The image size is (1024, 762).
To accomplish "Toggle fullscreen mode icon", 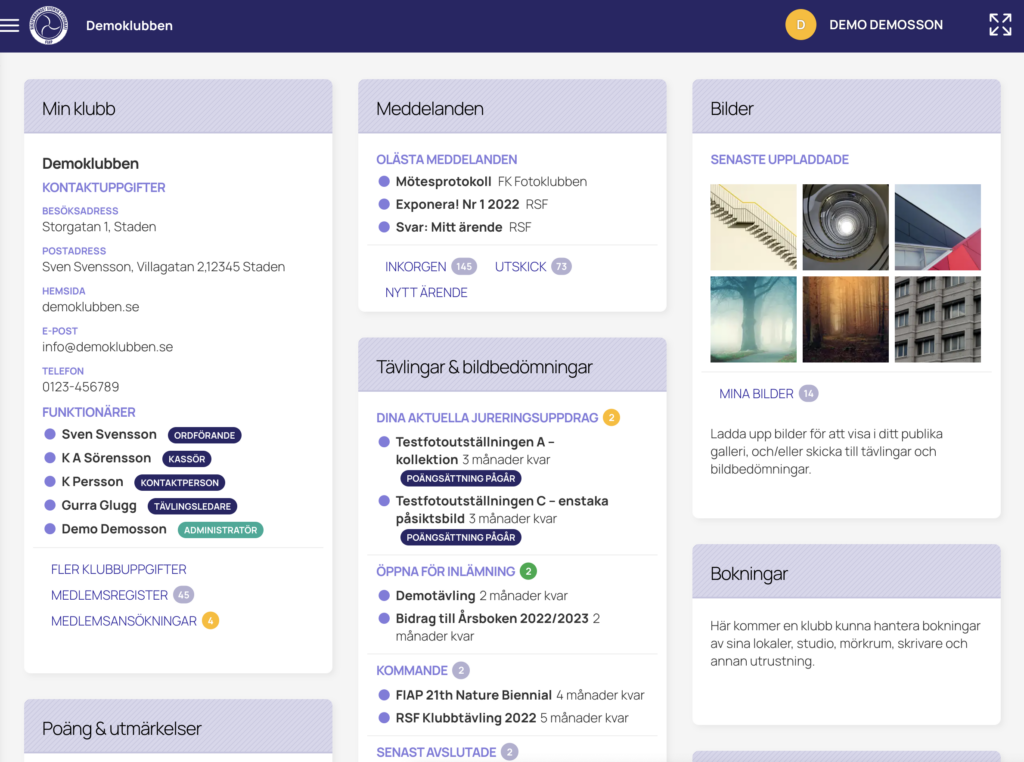I will pyautogui.click(x=1000, y=25).
